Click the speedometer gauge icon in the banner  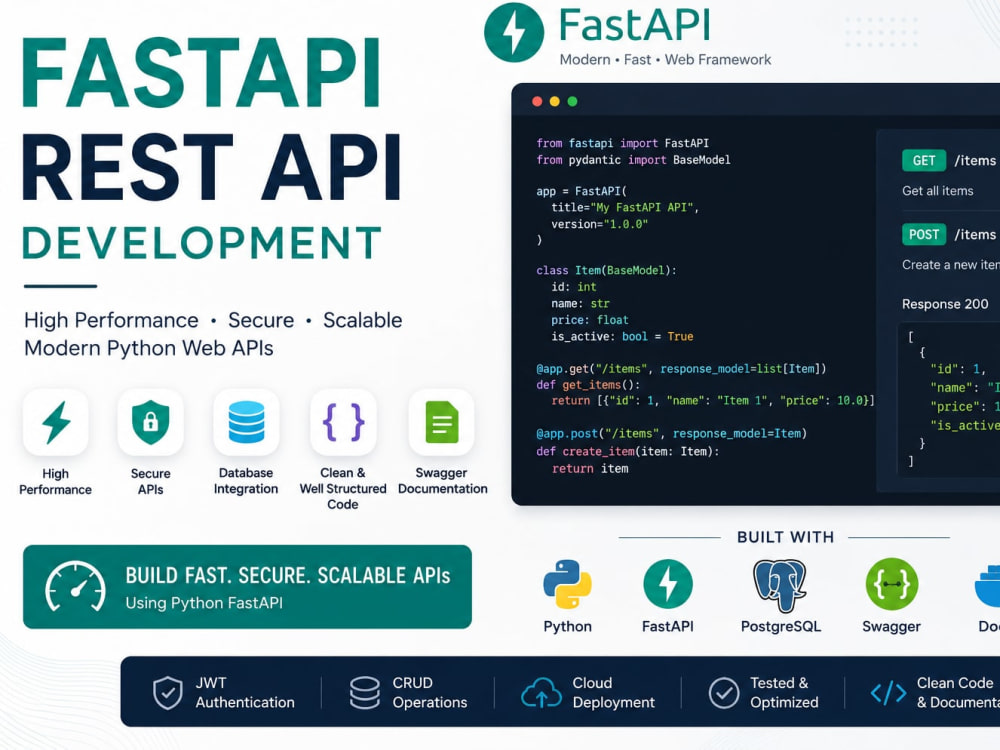point(75,587)
